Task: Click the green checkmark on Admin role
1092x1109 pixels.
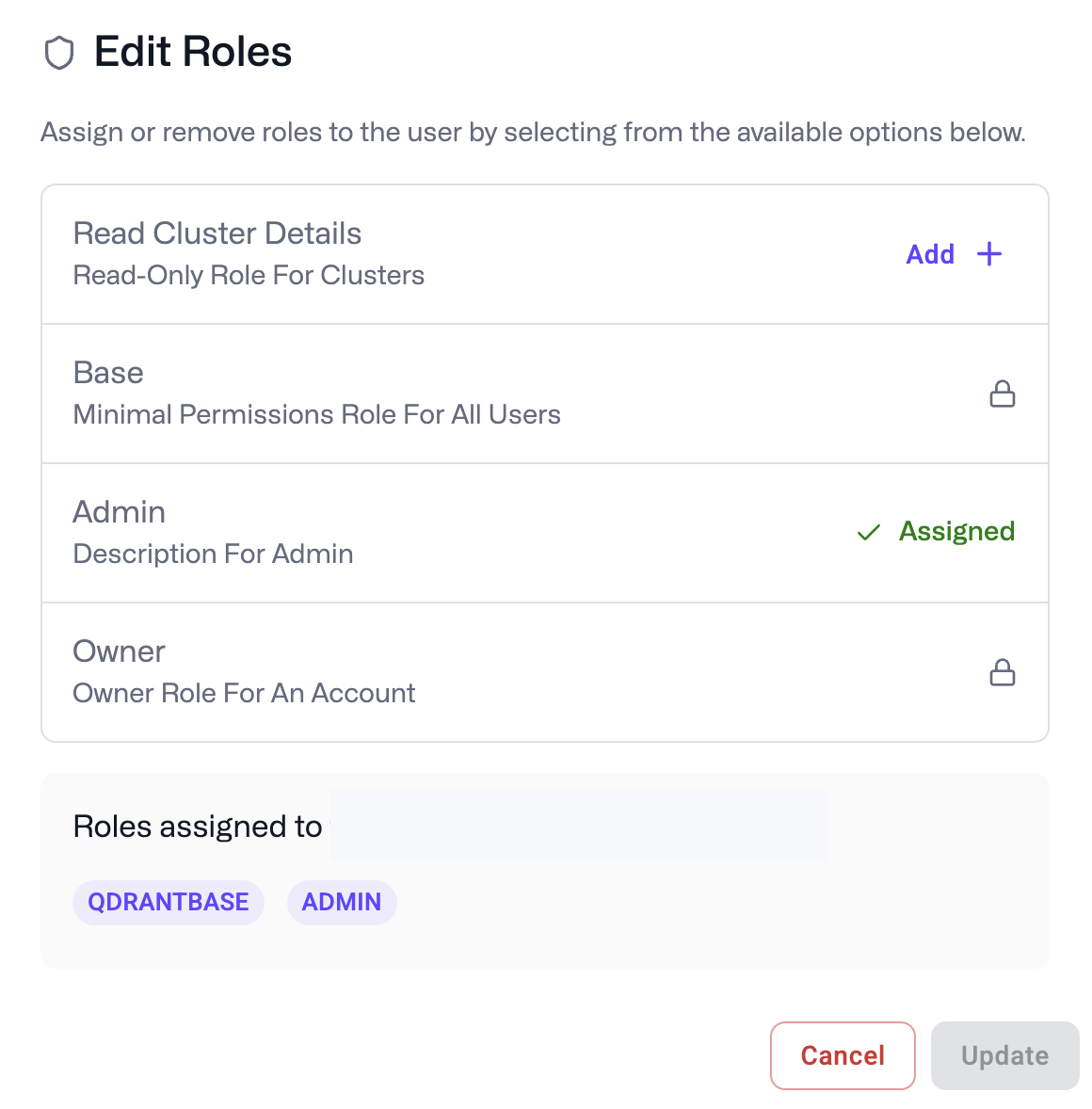Action: [868, 533]
